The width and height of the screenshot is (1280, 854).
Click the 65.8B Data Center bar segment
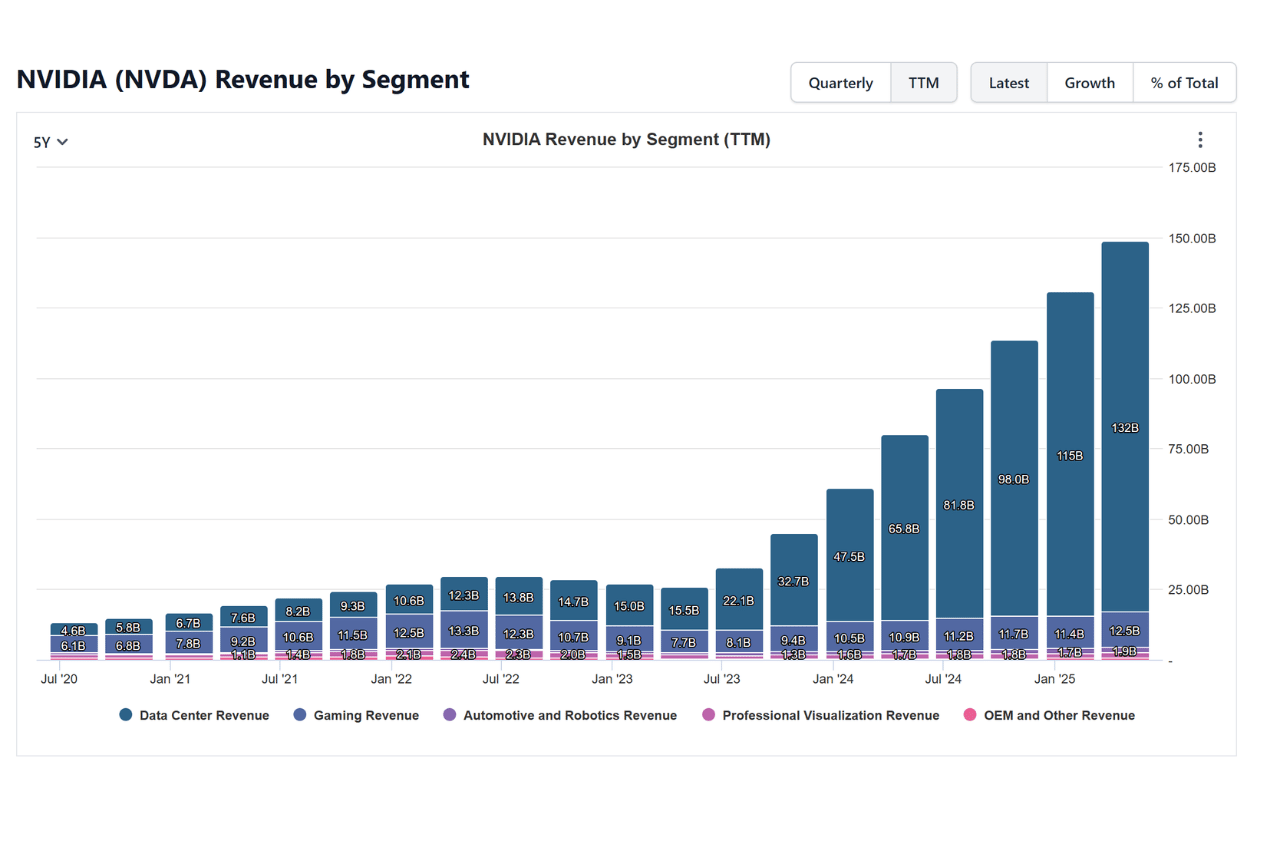(904, 528)
